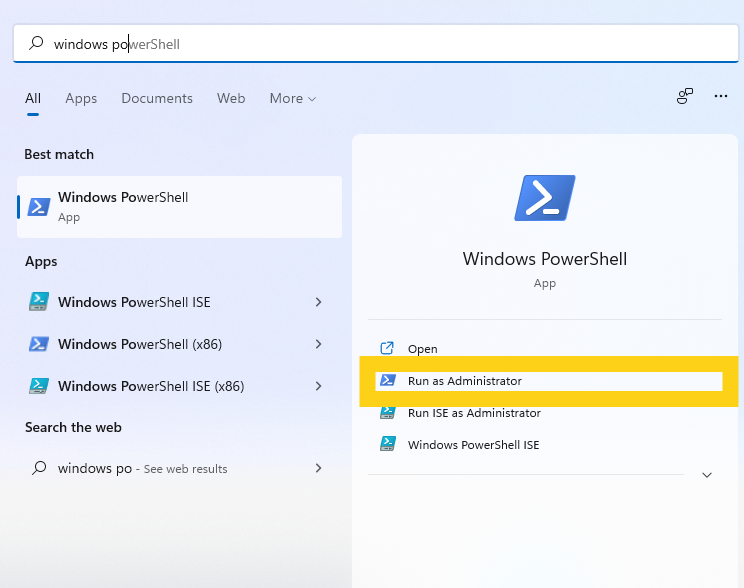Expand more actions with down chevron
744x588 pixels.
(x=707, y=475)
